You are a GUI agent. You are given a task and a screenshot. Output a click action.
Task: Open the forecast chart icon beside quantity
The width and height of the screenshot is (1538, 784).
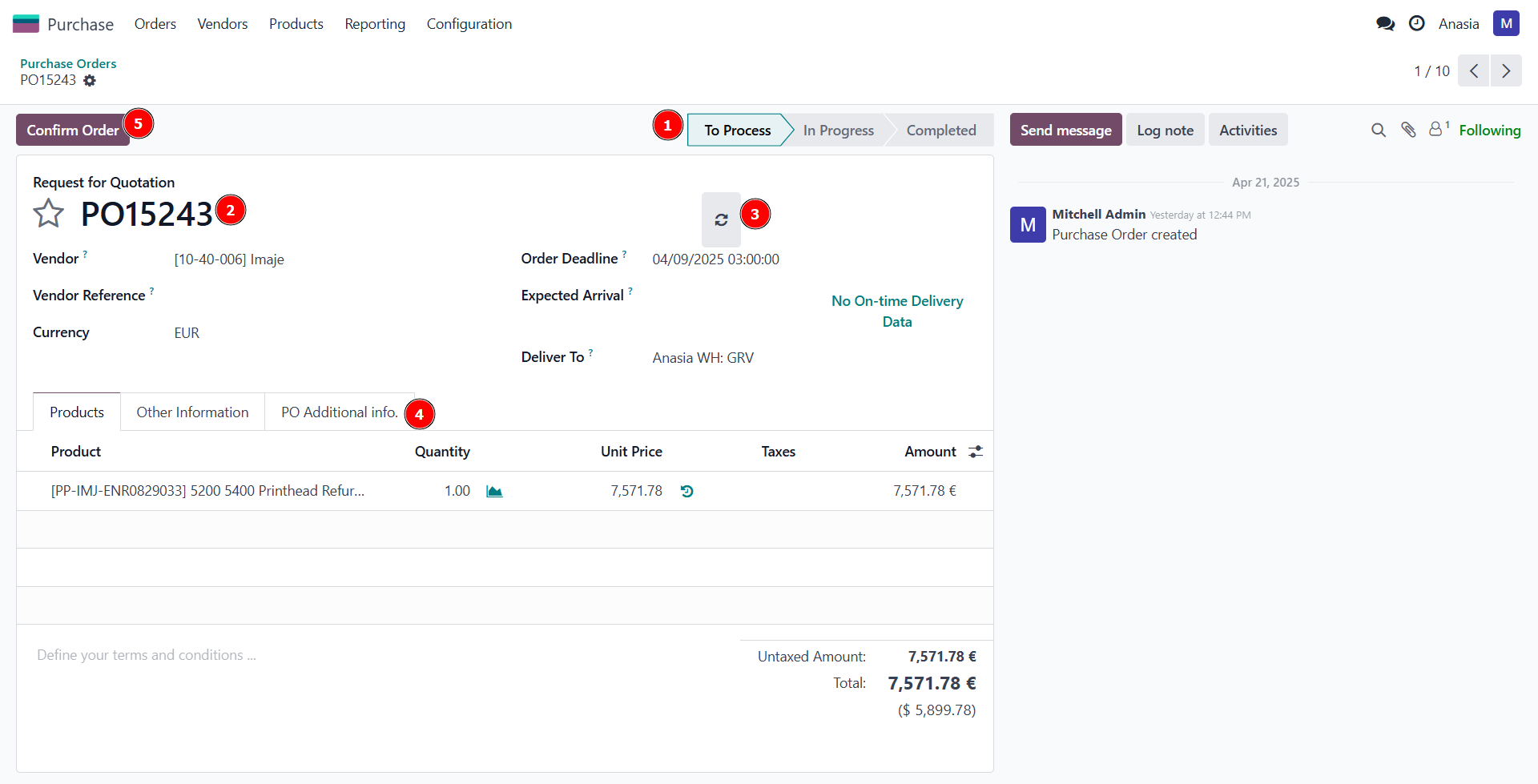tap(494, 491)
